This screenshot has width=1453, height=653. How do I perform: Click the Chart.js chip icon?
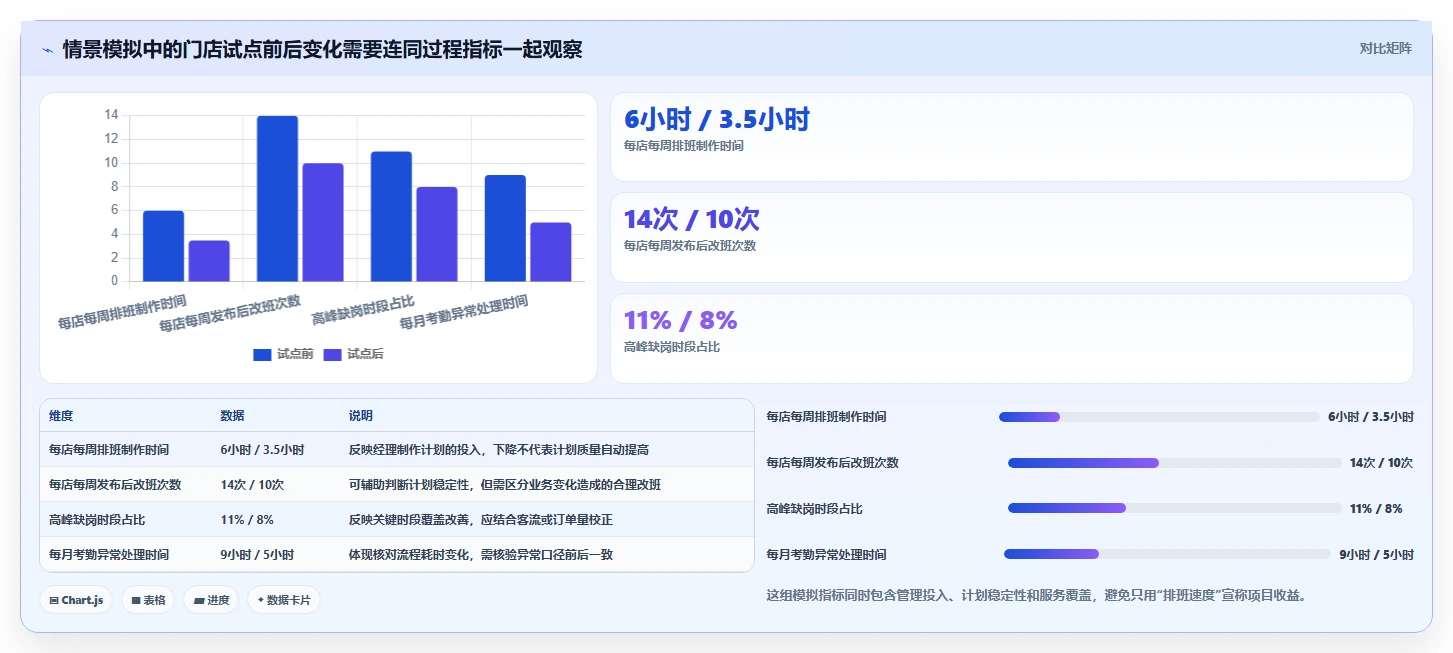point(54,600)
